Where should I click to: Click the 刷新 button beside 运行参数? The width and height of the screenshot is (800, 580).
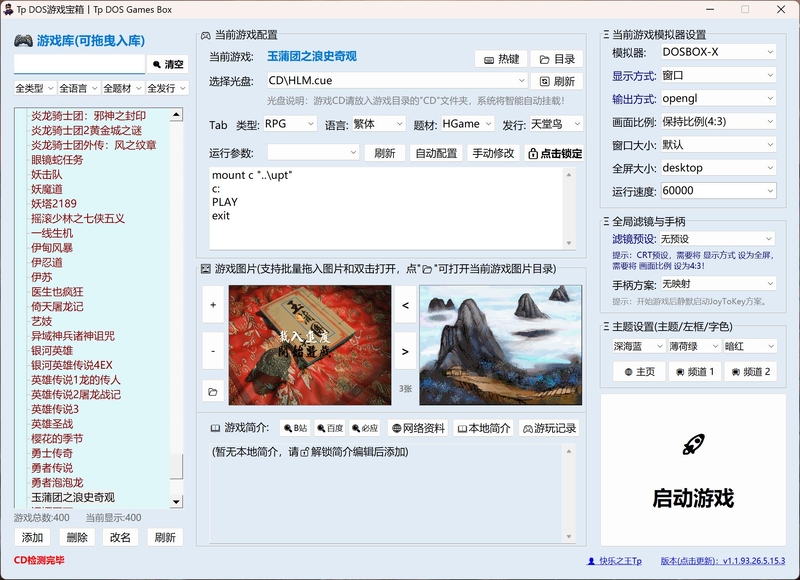[385, 154]
